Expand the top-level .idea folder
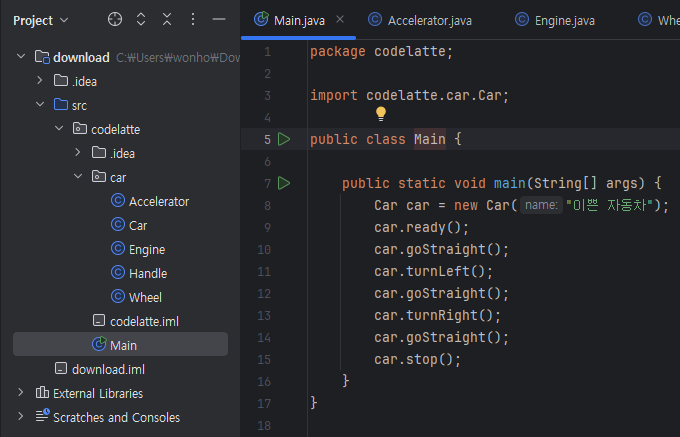The height and width of the screenshot is (437, 680). point(40,81)
